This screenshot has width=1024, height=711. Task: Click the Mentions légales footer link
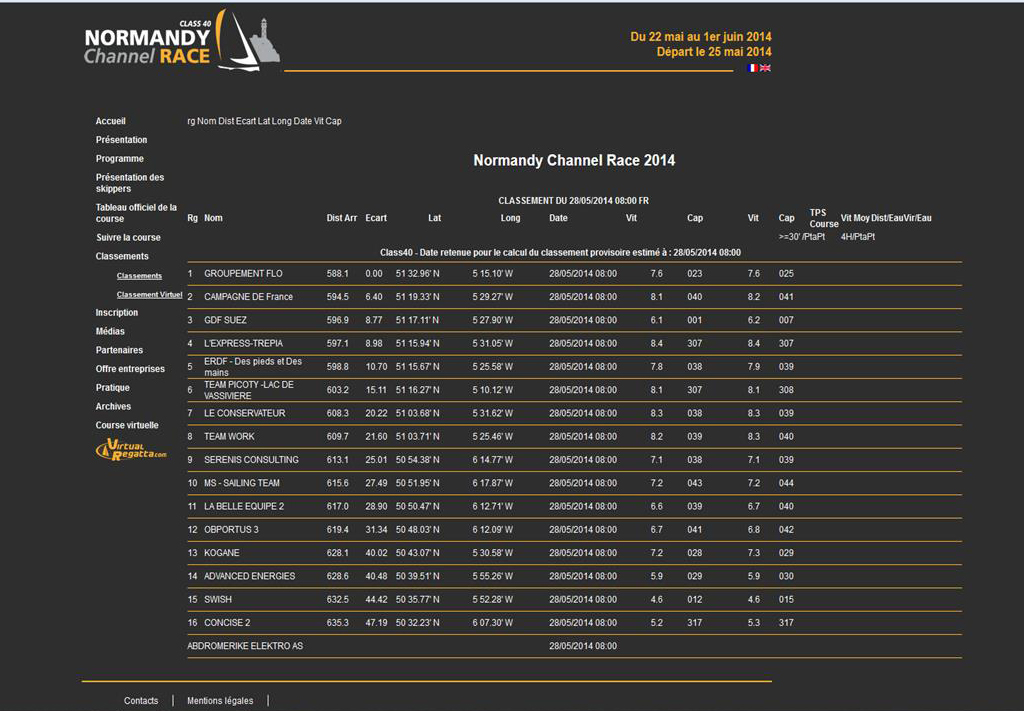tap(220, 701)
